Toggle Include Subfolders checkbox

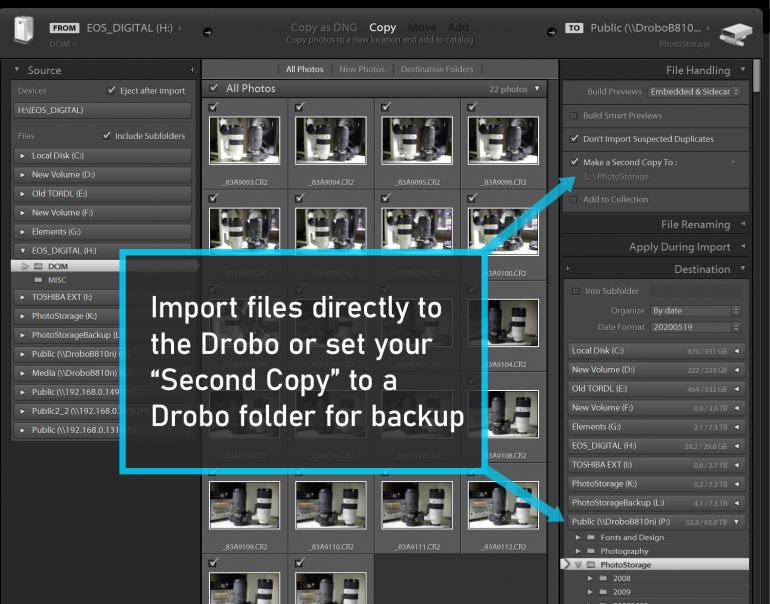tap(106, 135)
